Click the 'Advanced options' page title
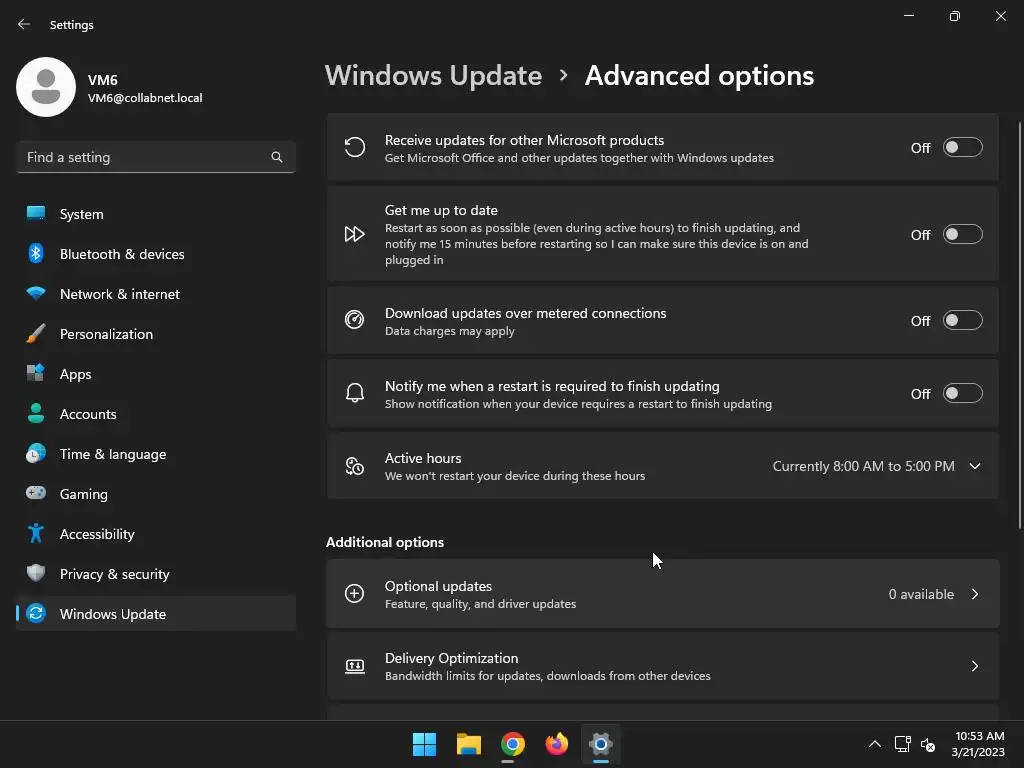Image resolution: width=1024 pixels, height=768 pixels. 699,76
